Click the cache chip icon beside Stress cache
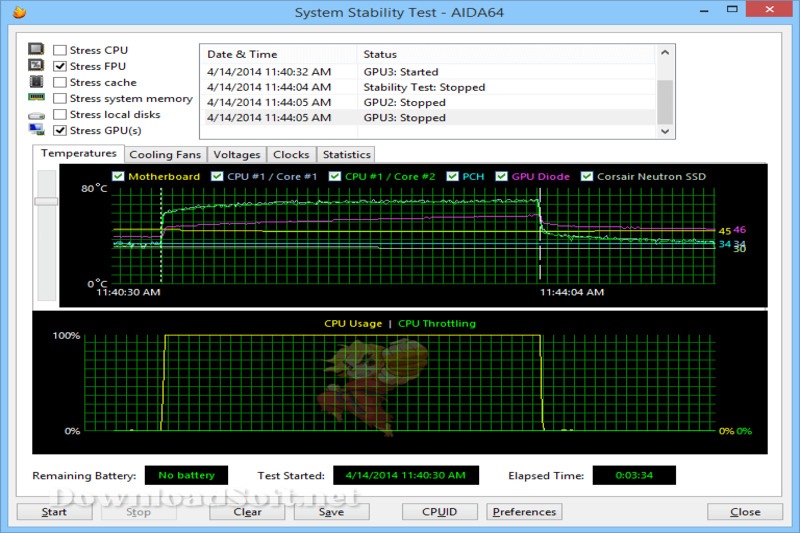Image resolution: width=800 pixels, height=533 pixels. coord(36,81)
